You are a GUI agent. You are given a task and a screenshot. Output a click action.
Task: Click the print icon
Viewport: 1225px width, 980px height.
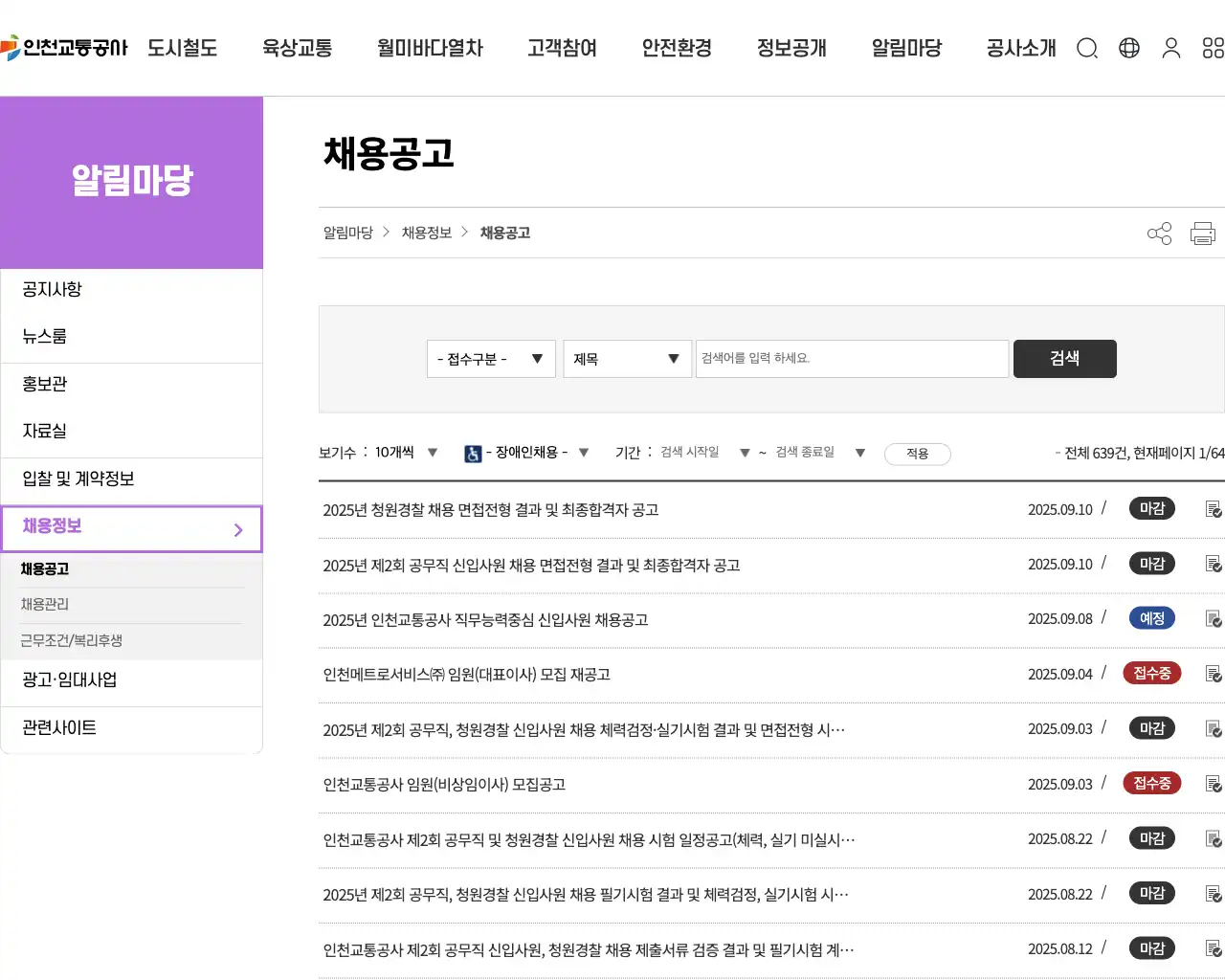tap(1203, 234)
